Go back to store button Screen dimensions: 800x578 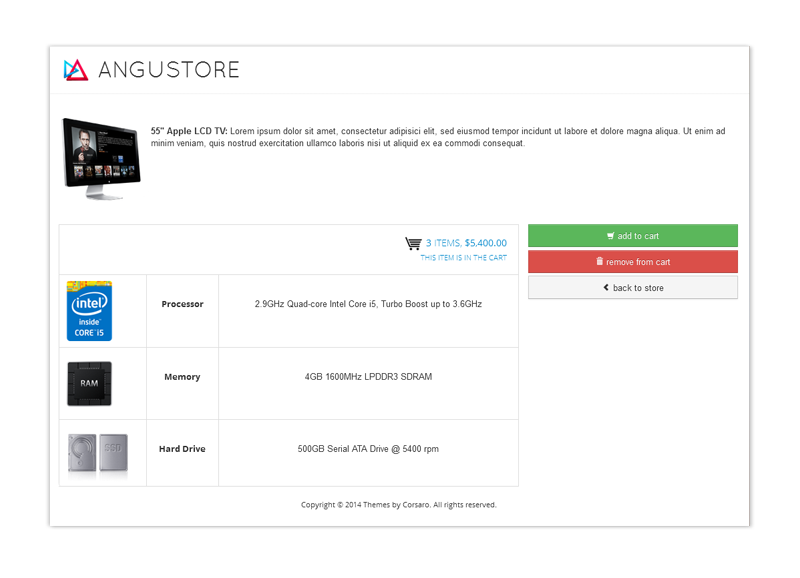pyautogui.click(x=632, y=288)
